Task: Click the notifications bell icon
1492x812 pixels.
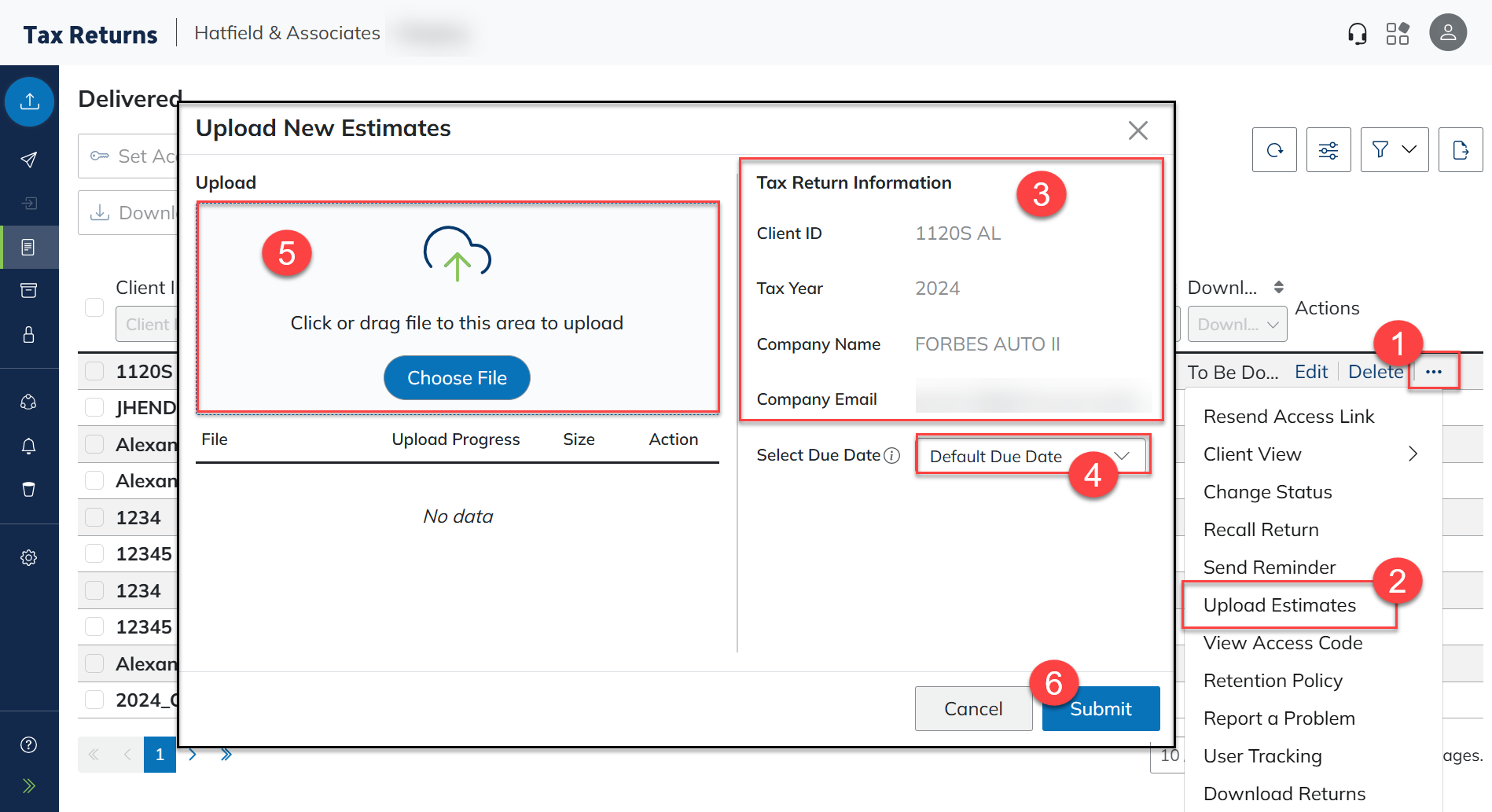Action: click(29, 446)
